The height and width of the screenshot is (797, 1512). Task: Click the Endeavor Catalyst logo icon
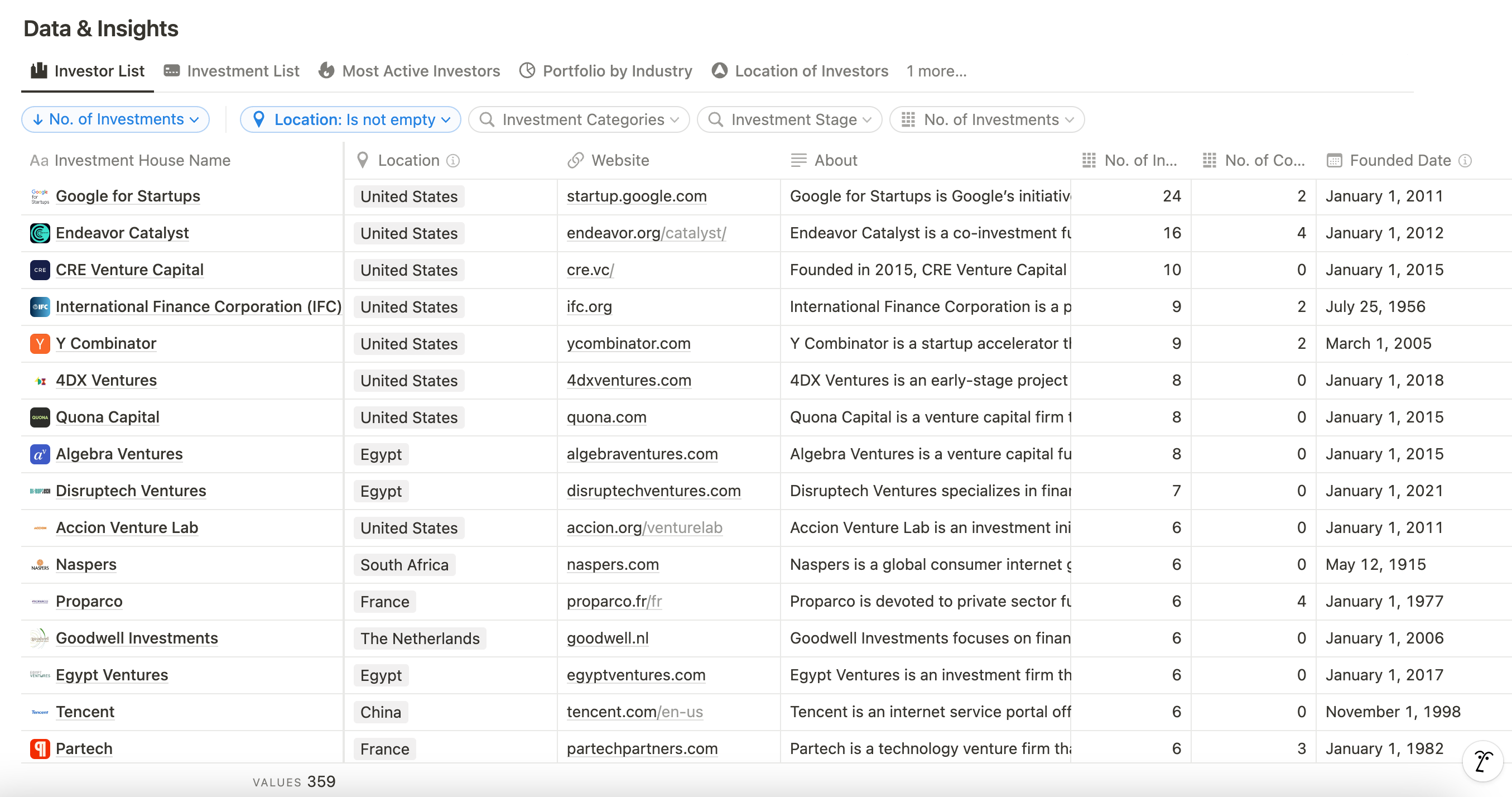point(40,233)
